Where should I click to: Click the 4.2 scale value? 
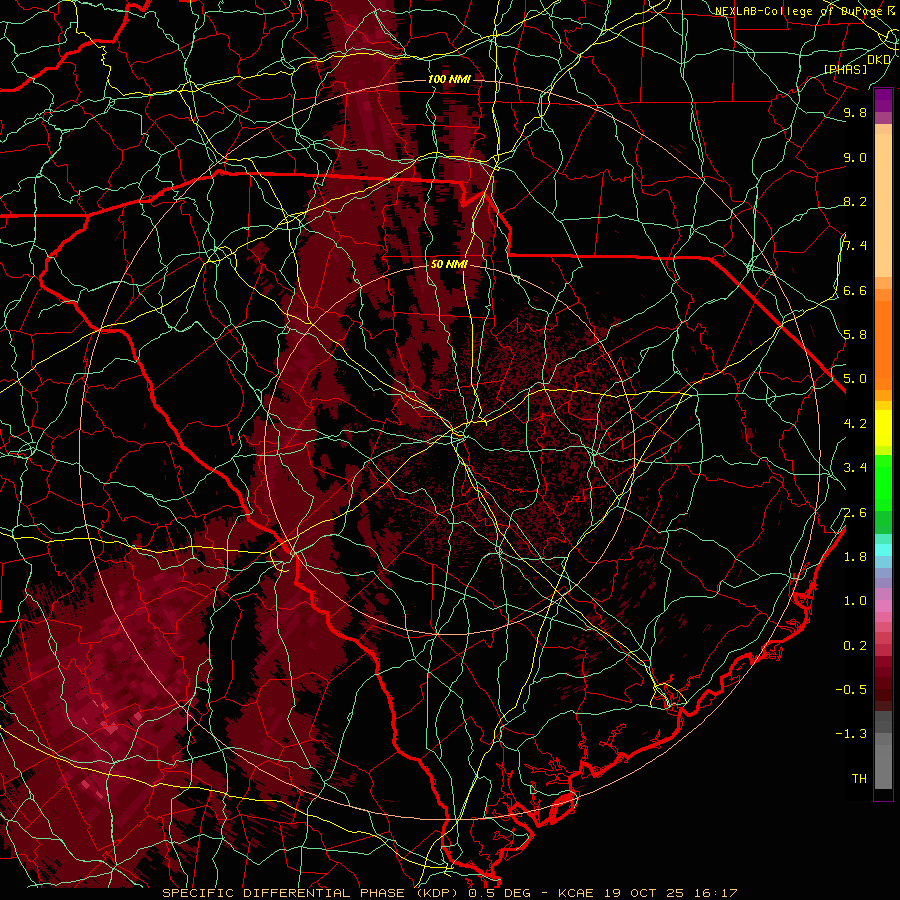pos(855,424)
